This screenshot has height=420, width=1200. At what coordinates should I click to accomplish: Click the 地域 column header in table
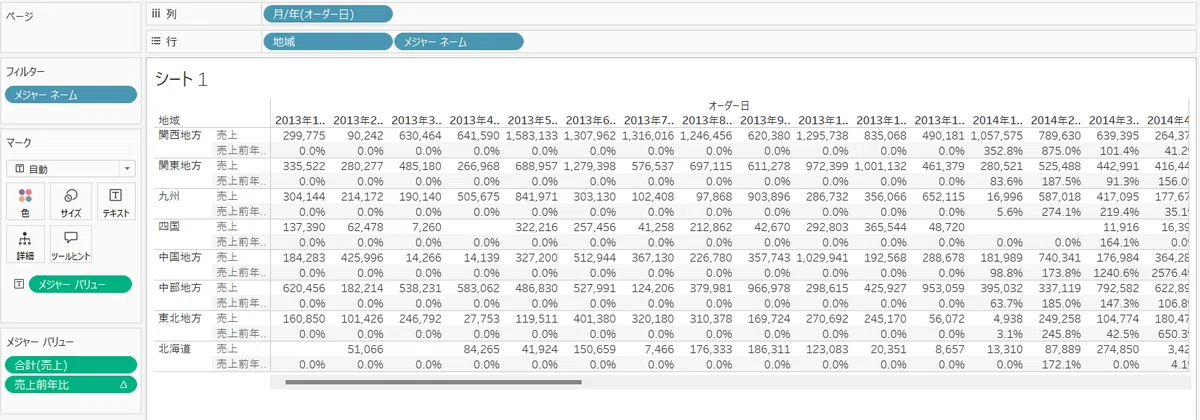[x=169, y=120]
